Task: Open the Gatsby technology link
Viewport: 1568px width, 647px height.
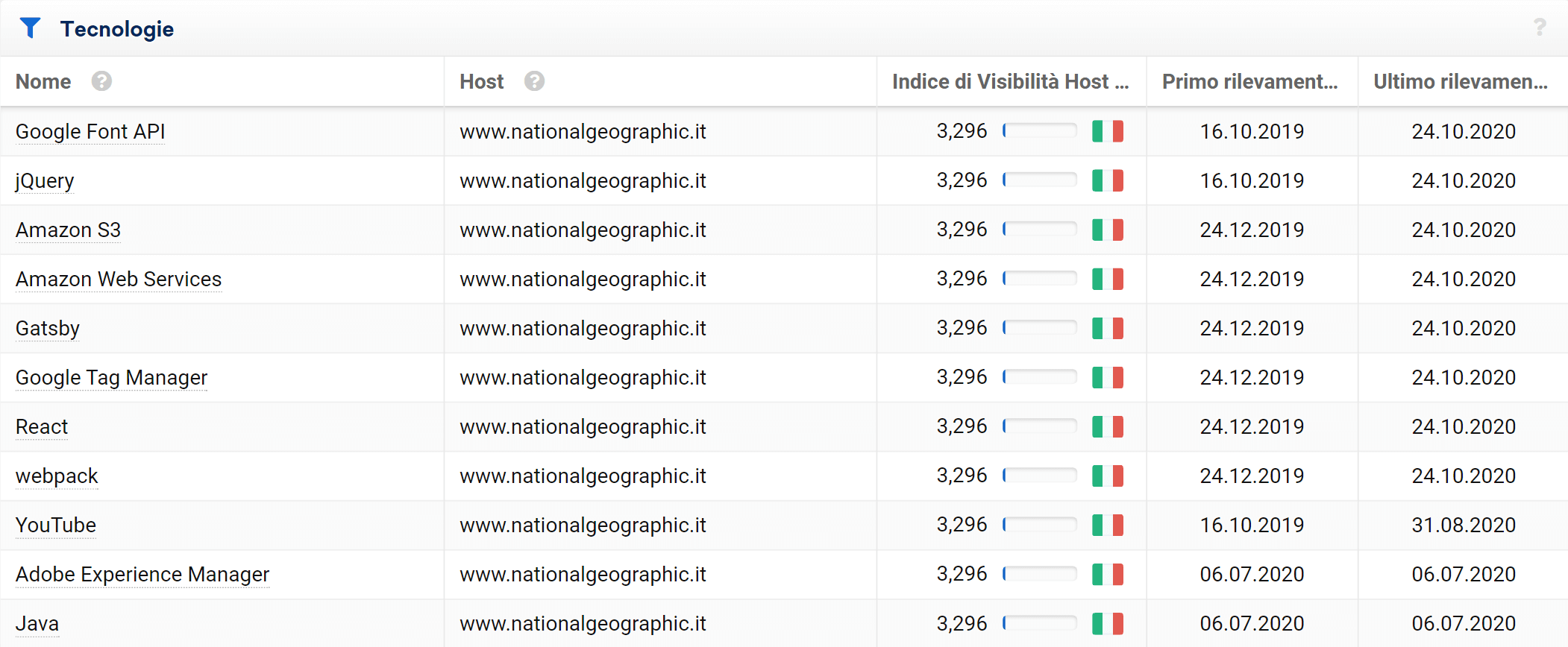Action: (x=48, y=328)
